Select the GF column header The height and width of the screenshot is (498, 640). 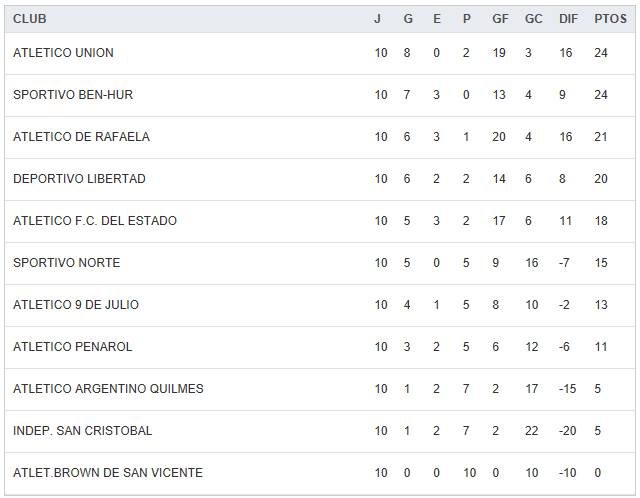click(x=500, y=19)
